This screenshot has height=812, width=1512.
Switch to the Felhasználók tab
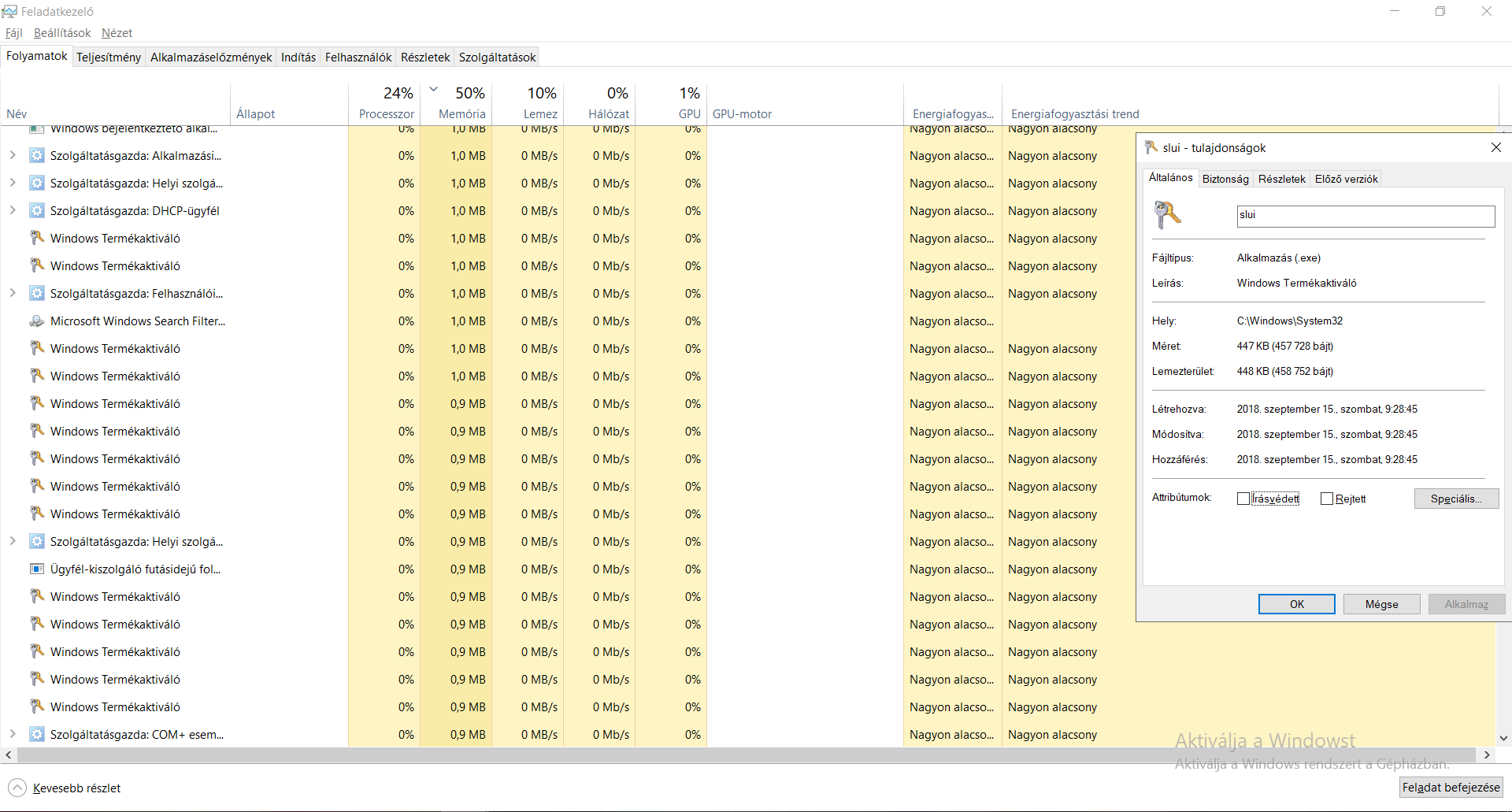click(x=358, y=57)
